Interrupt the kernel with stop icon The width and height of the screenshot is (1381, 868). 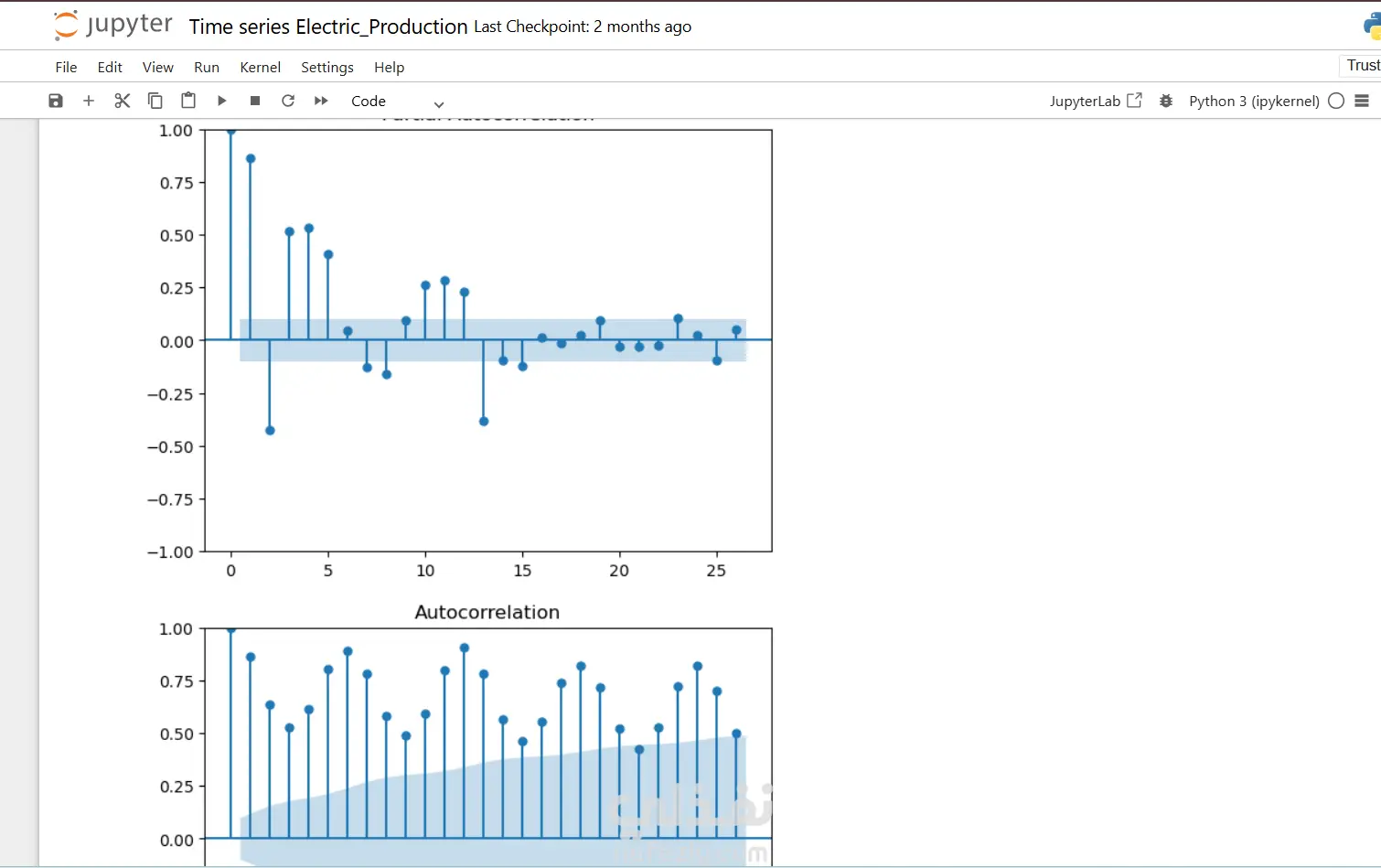pyautogui.click(x=255, y=101)
